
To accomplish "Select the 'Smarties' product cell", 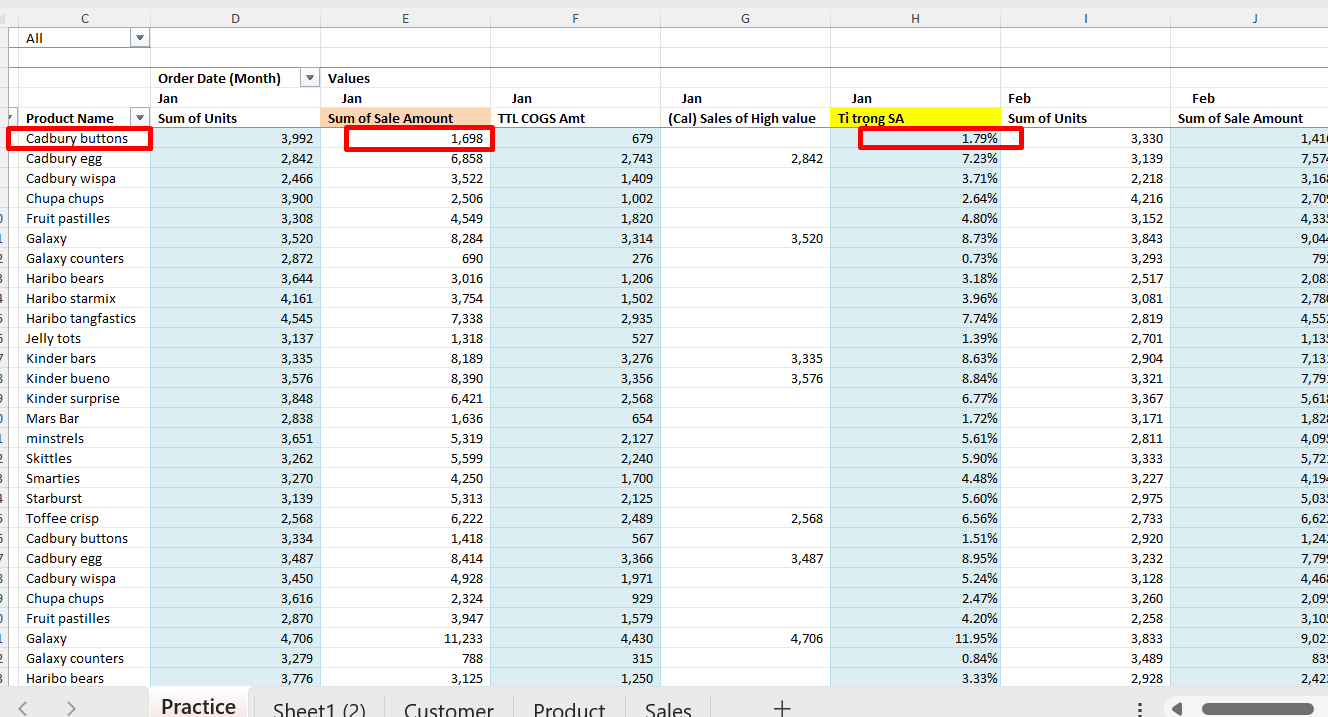I will coord(84,478).
